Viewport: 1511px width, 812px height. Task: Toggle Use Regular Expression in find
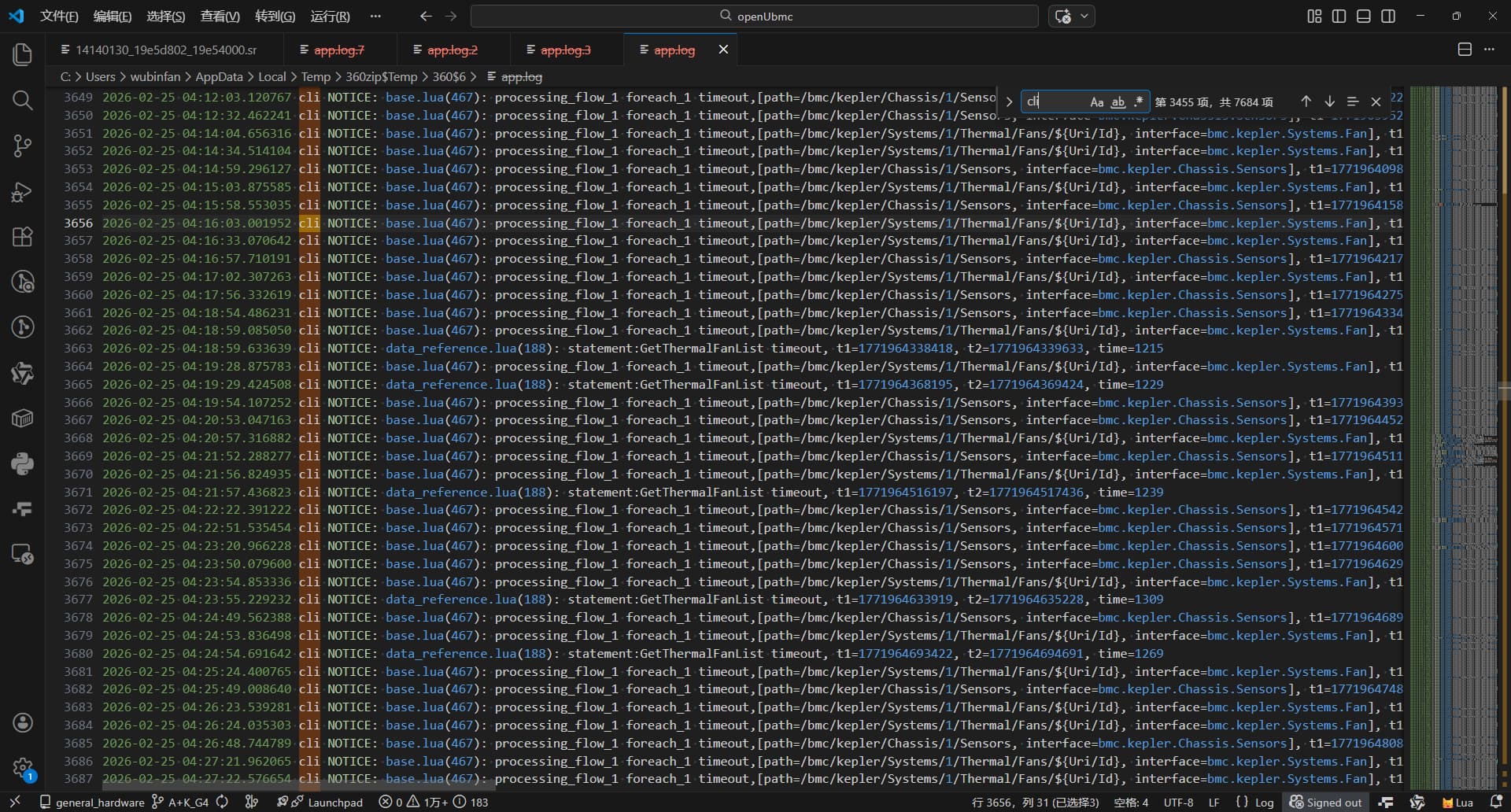pos(1138,102)
